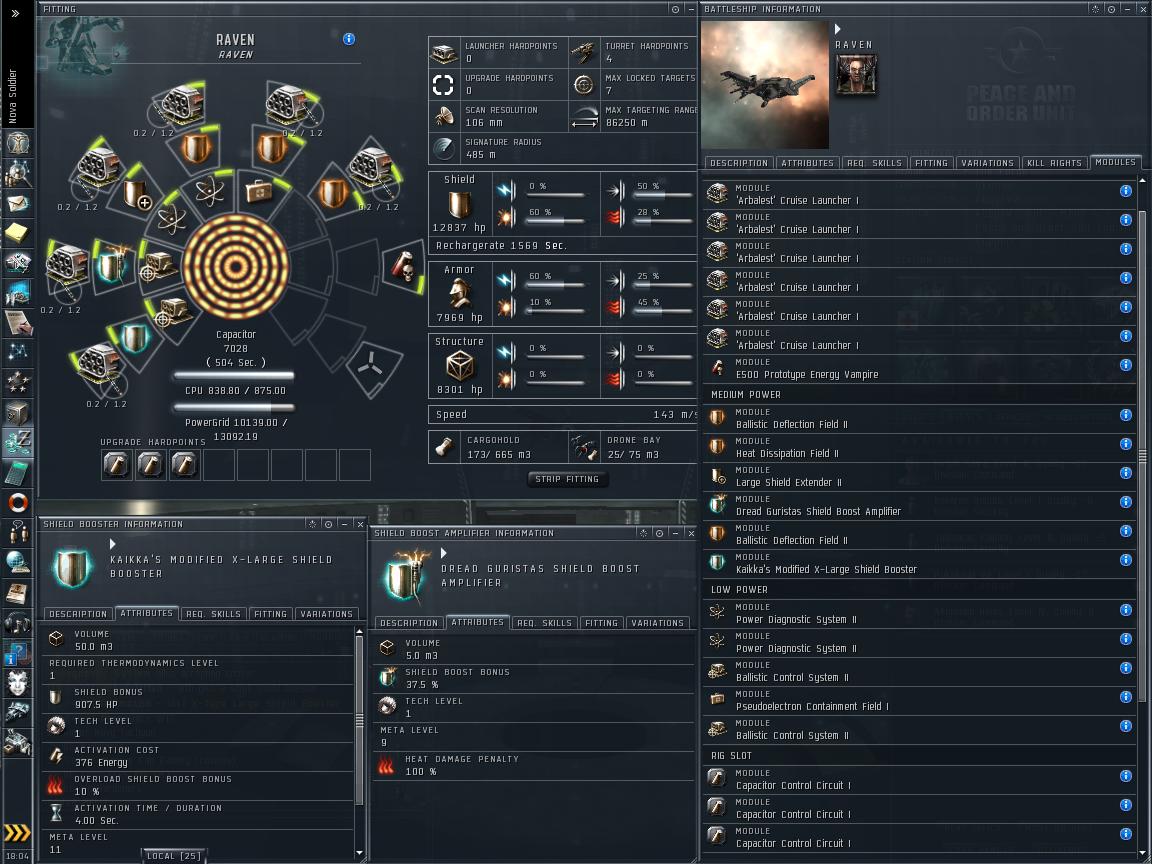Switch to Kill Rights tab

(1054, 163)
